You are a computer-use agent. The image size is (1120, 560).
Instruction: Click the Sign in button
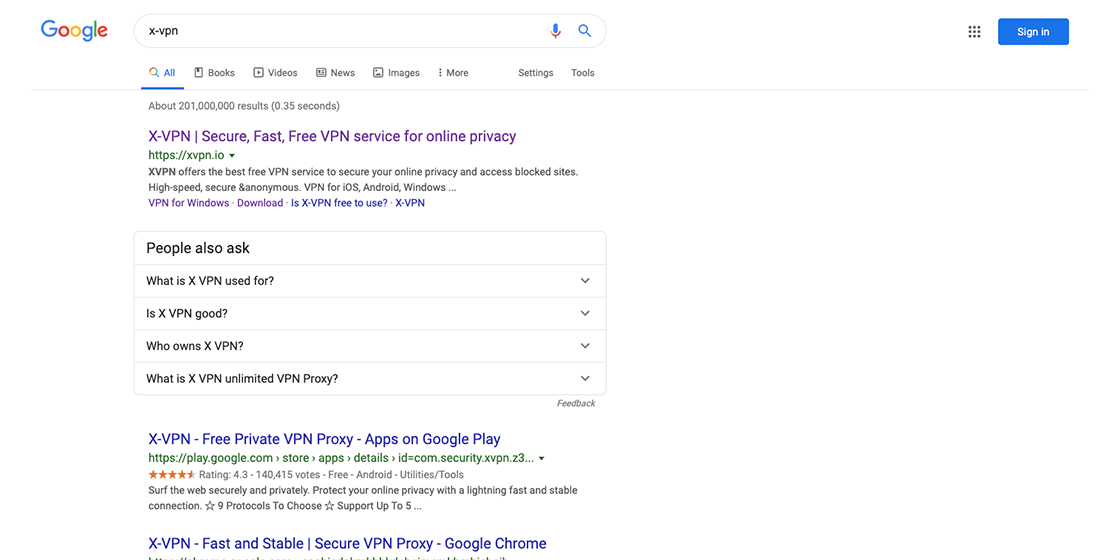coord(1033,31)
